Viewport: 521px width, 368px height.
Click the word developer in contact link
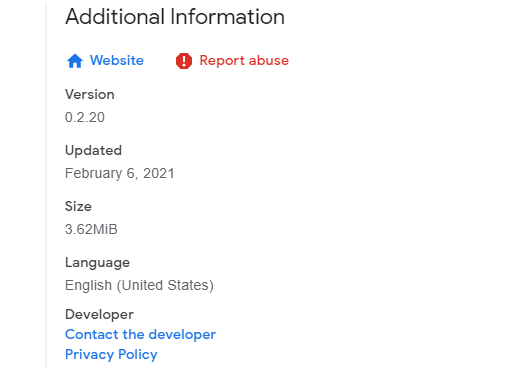[182, 334]
